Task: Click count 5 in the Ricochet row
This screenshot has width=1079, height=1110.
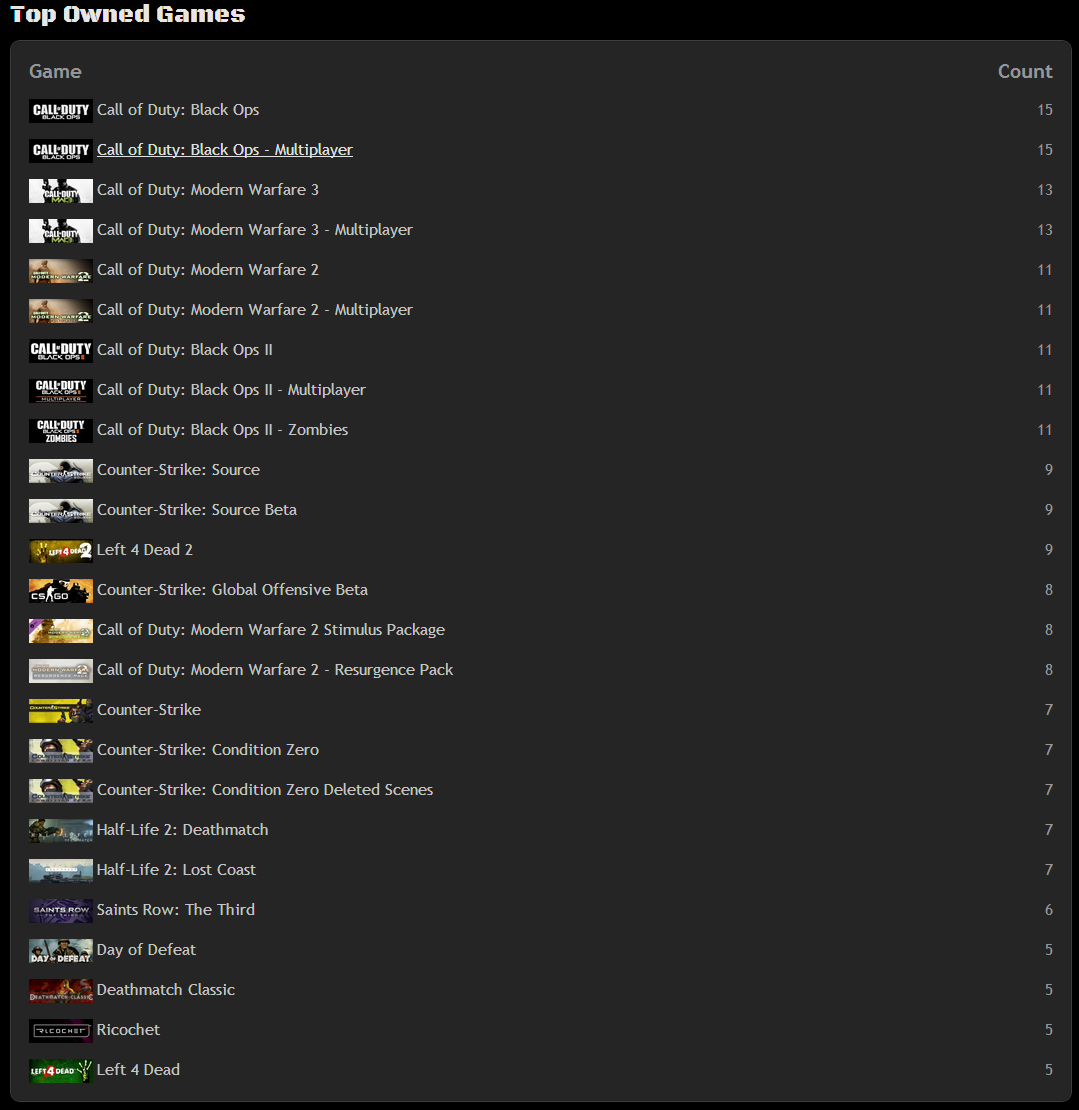Action: coord(1049,1030)
